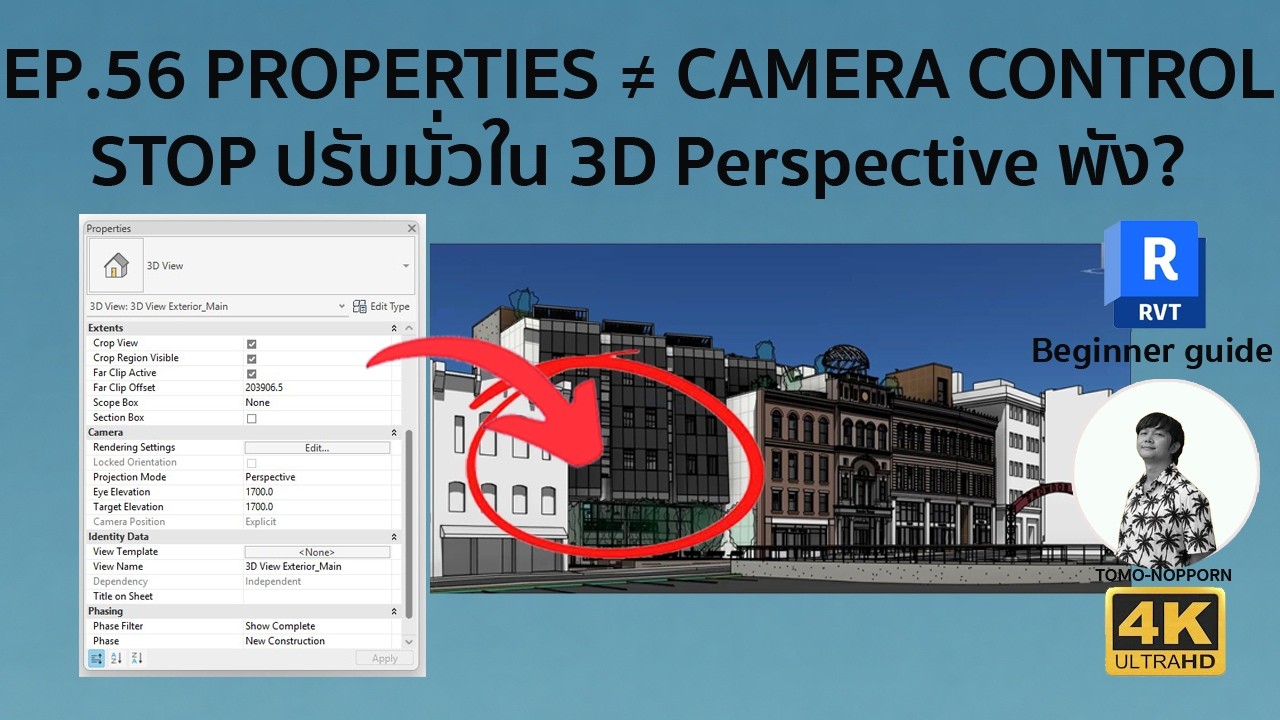The image size is (1280, 720).
Task: Toggle the Crop Region Visible checkbox
Action: point(251,358)
